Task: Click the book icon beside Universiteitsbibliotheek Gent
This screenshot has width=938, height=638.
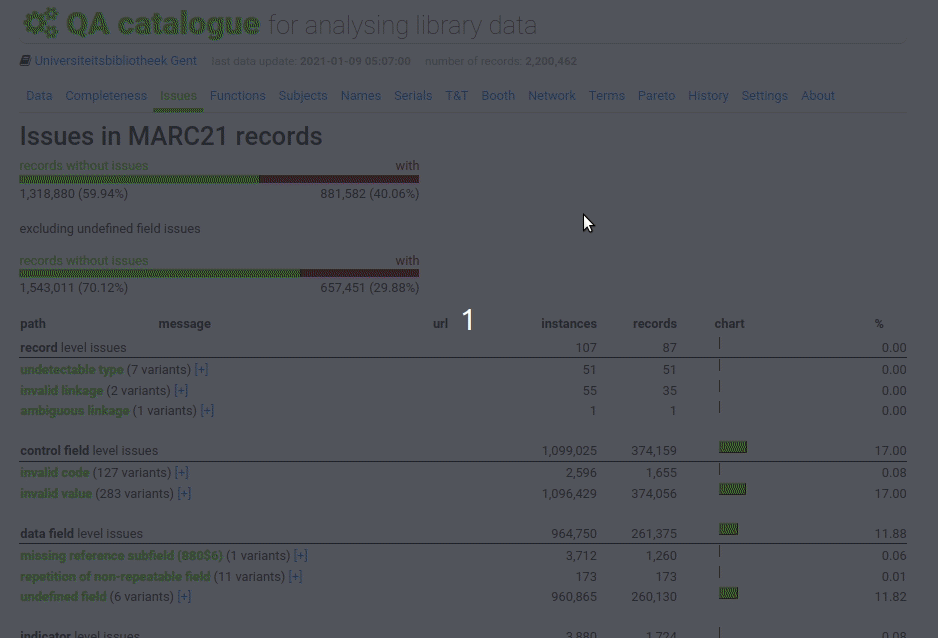Action: 25,61
